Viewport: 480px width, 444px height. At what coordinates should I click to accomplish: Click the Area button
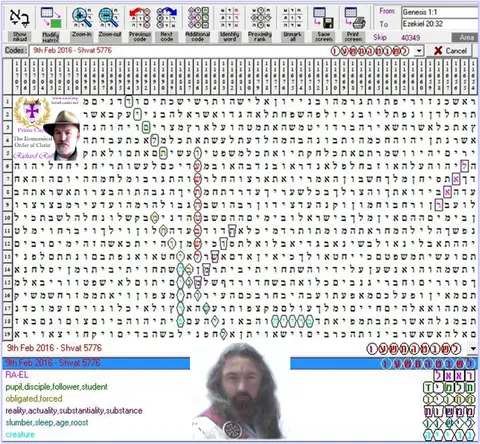pos(466,38)
